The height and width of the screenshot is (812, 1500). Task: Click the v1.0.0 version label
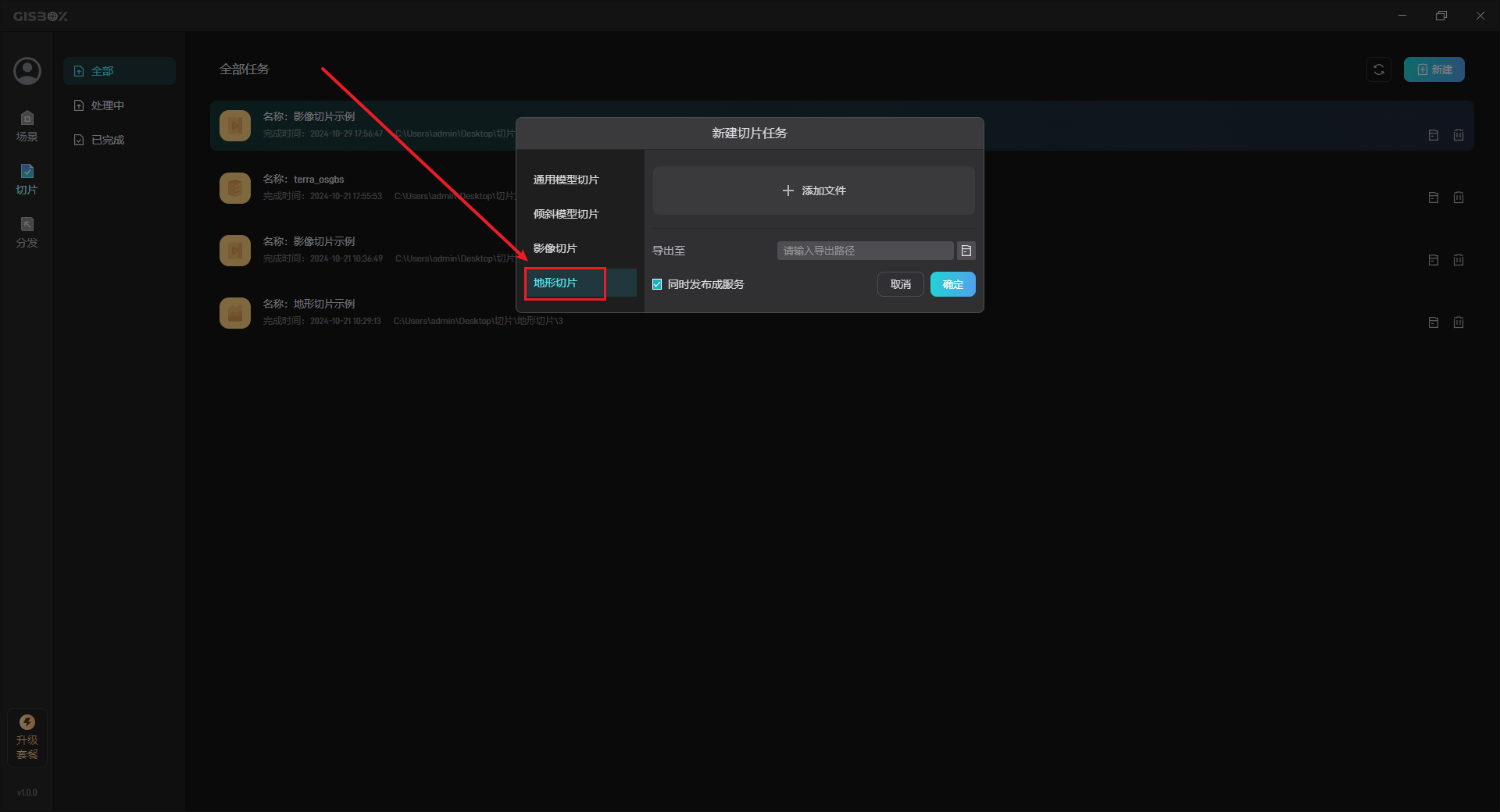[27, 792]
